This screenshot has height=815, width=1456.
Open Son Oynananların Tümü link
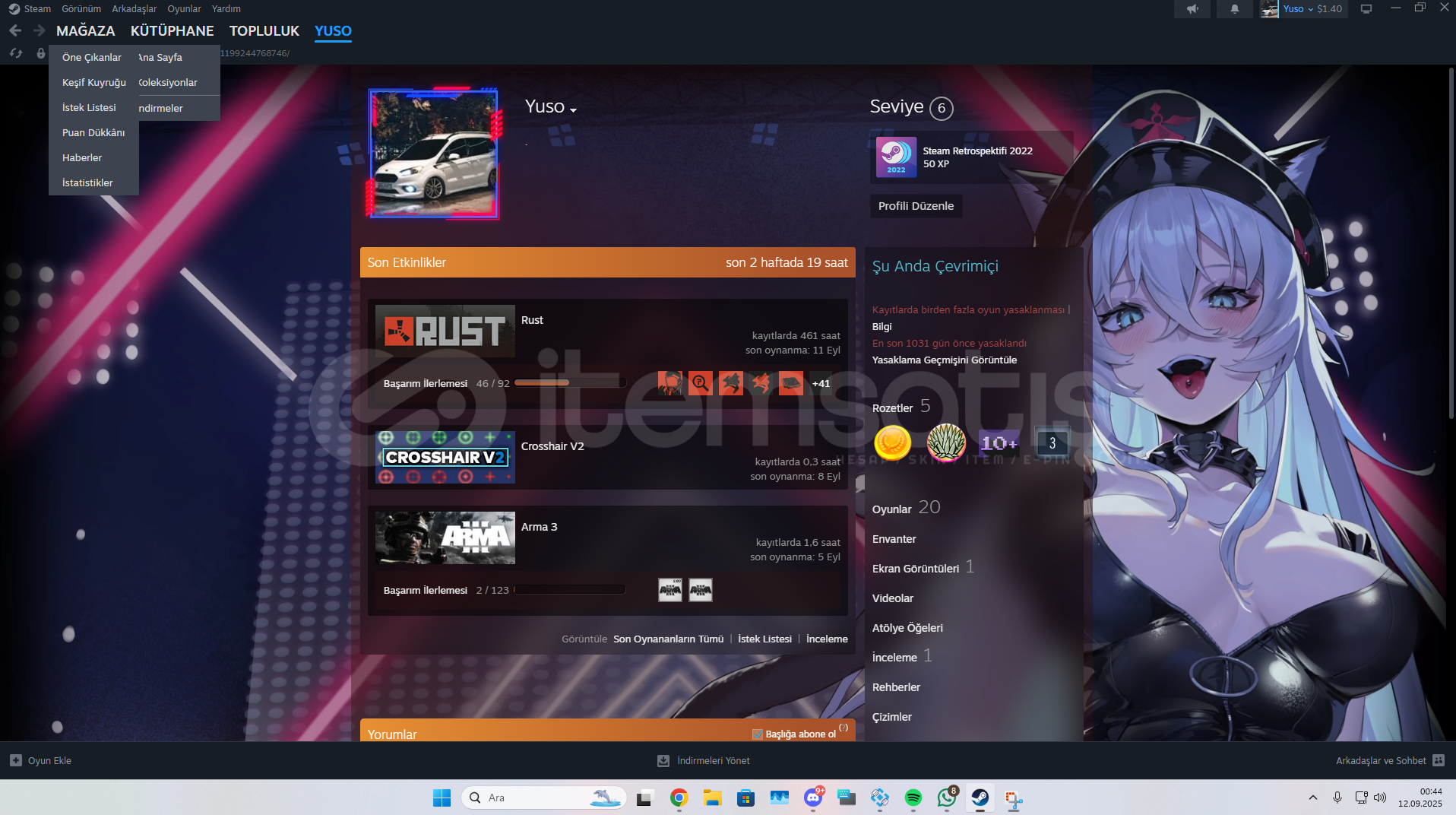[x=669, y=639]
